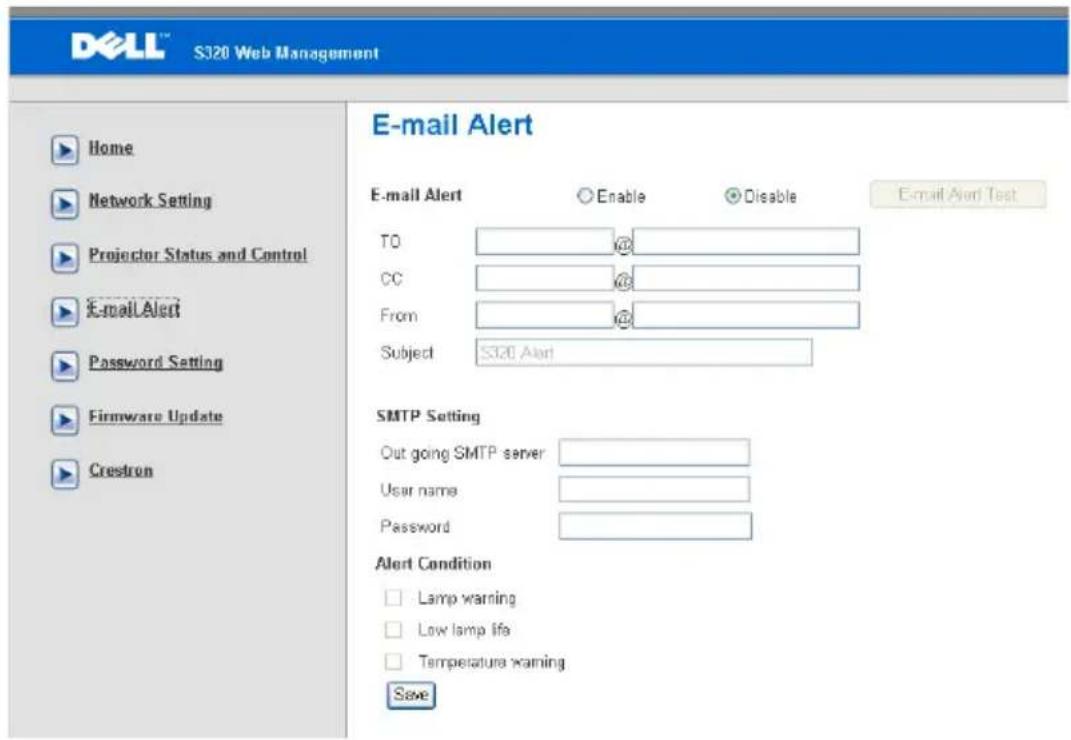Click the E-mail Alert Test button
1071x740 pixels.
[x=958, y=194]
